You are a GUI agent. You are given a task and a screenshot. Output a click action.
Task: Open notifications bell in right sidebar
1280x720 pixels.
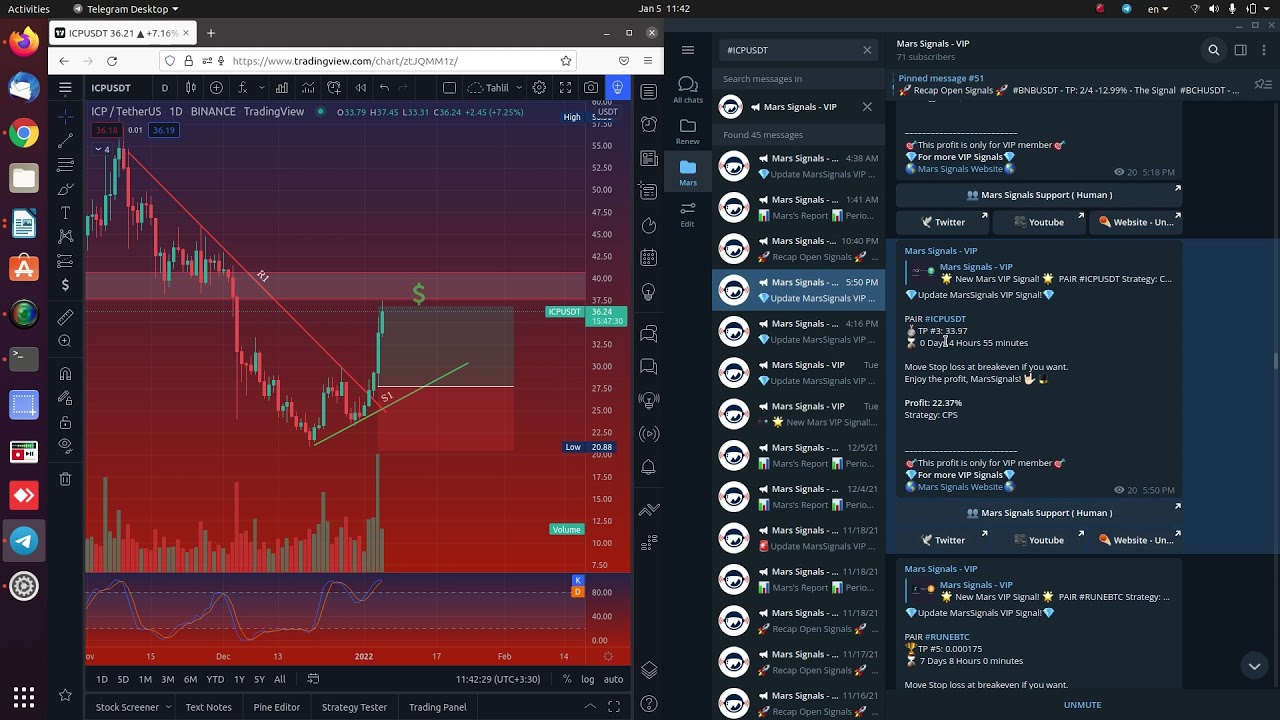pos(649,467)
